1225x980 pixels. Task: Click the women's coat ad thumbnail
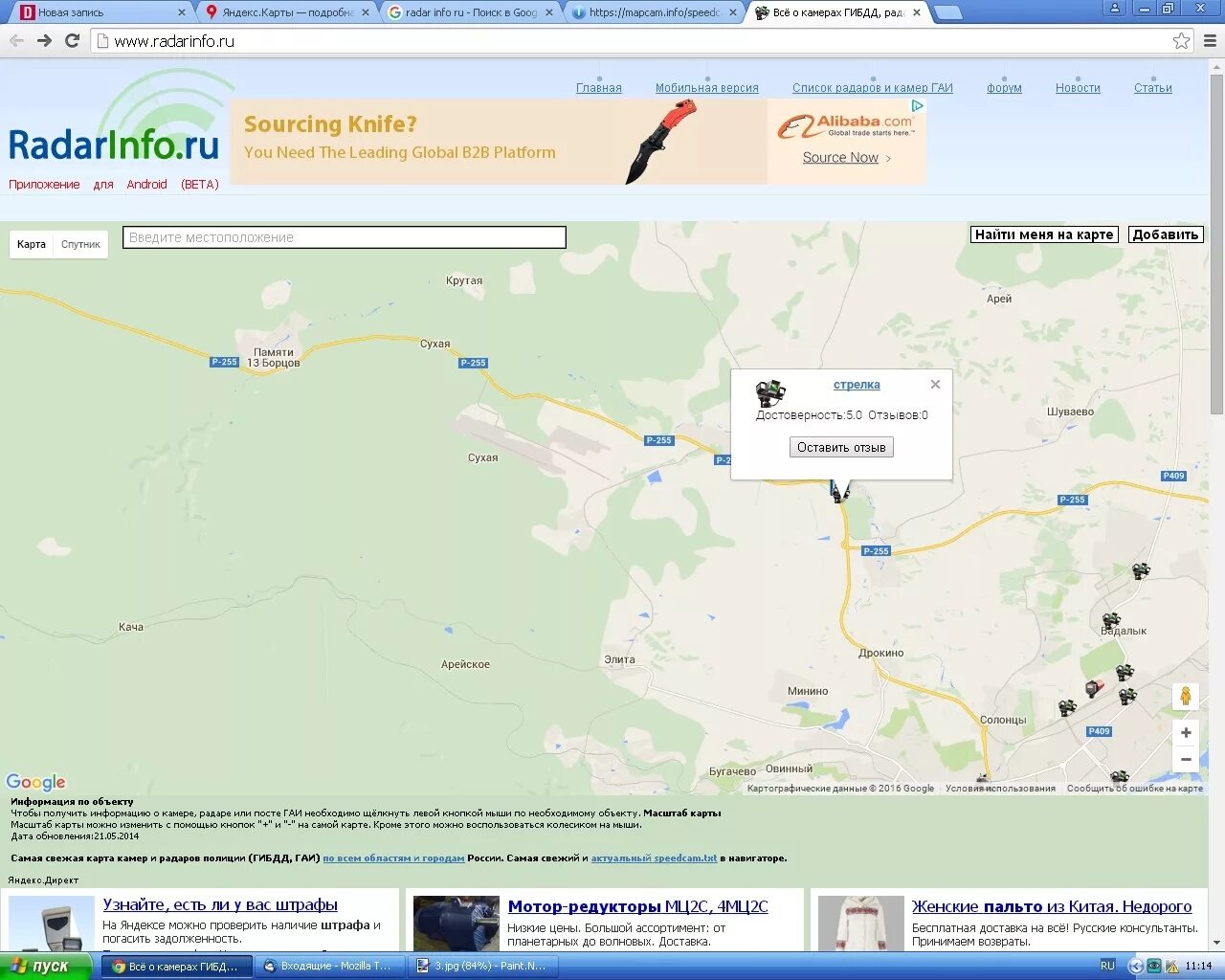pyautogui.click(x=861, y=923)
